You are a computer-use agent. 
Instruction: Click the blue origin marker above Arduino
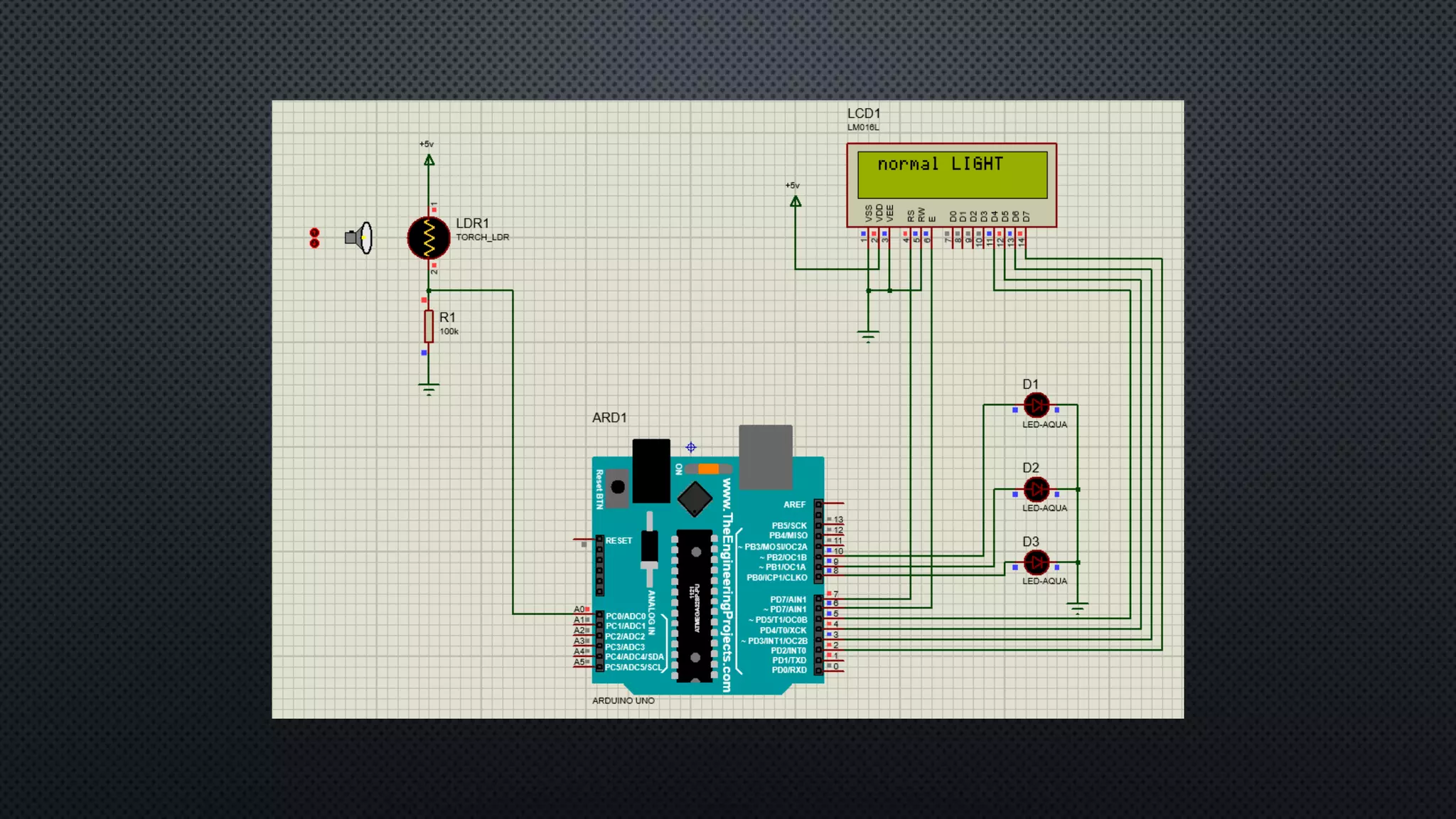click(691, 447)
